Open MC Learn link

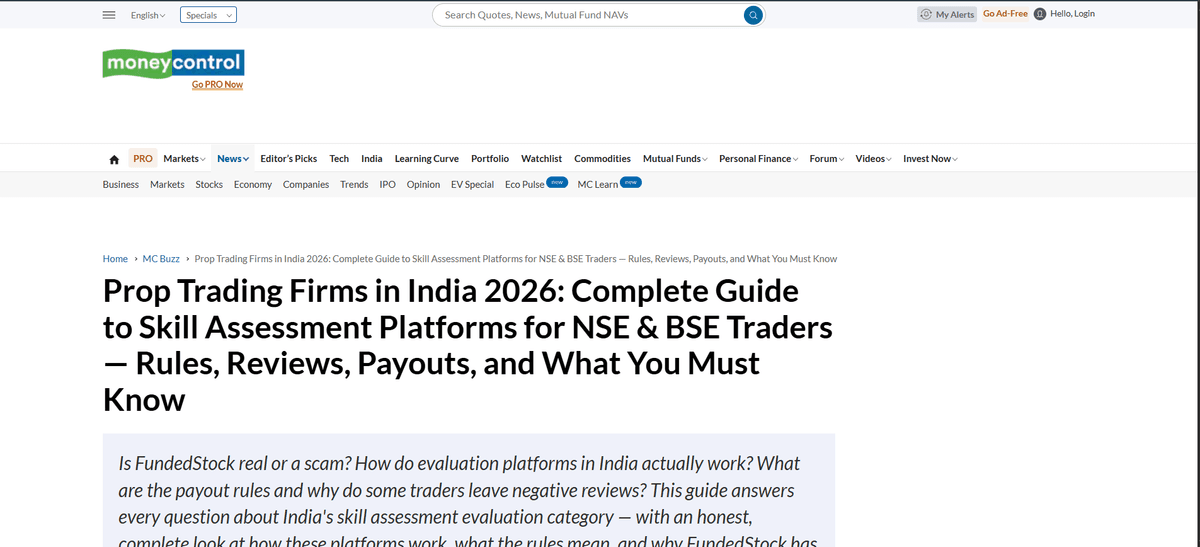598,185
